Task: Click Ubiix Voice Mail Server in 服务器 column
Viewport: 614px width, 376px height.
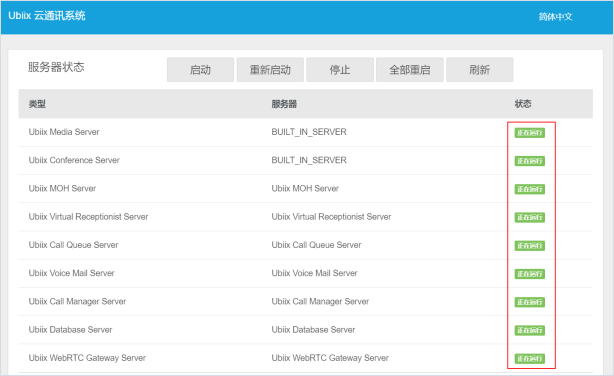Action: pos(314,273)
